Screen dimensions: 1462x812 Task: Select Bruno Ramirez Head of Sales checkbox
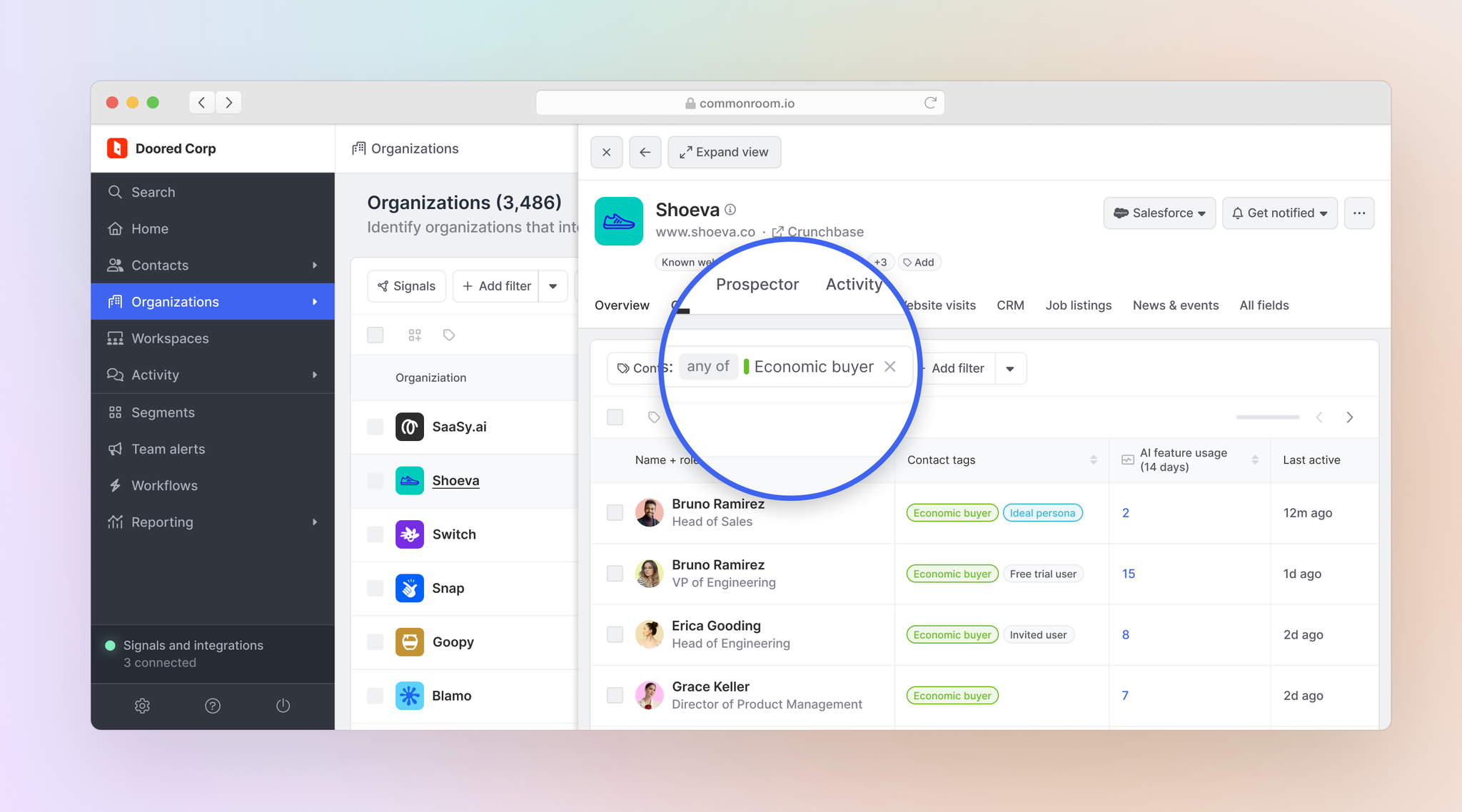point(615,512)
